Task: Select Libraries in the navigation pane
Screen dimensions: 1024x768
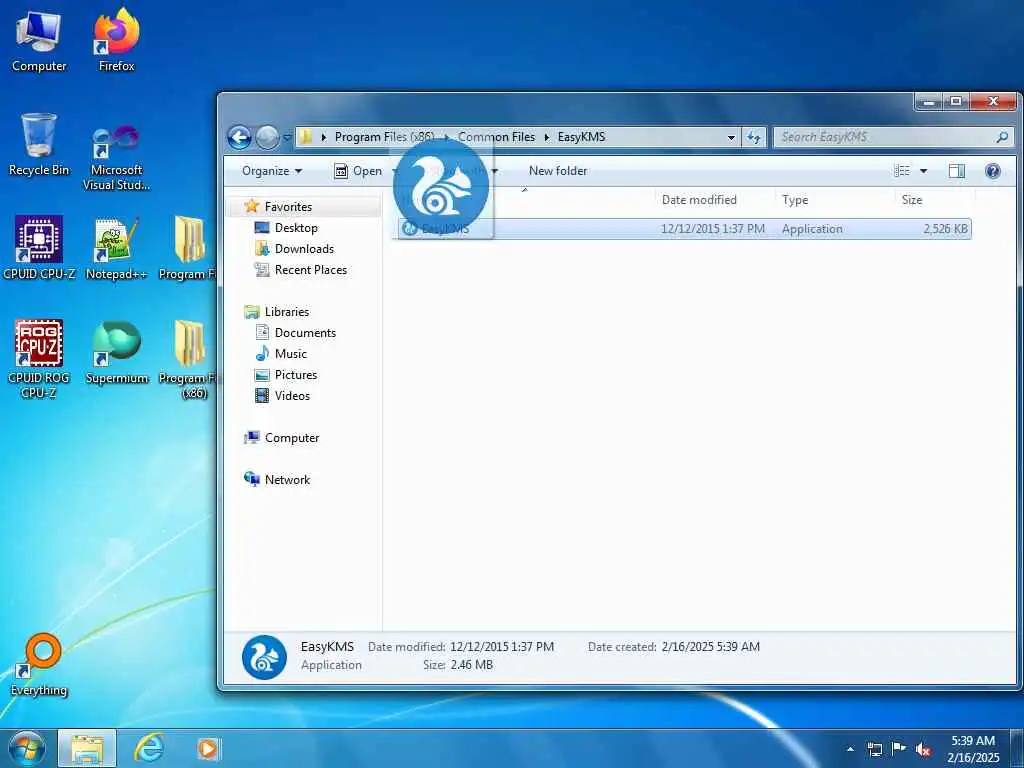Action: tap(287, 312)
